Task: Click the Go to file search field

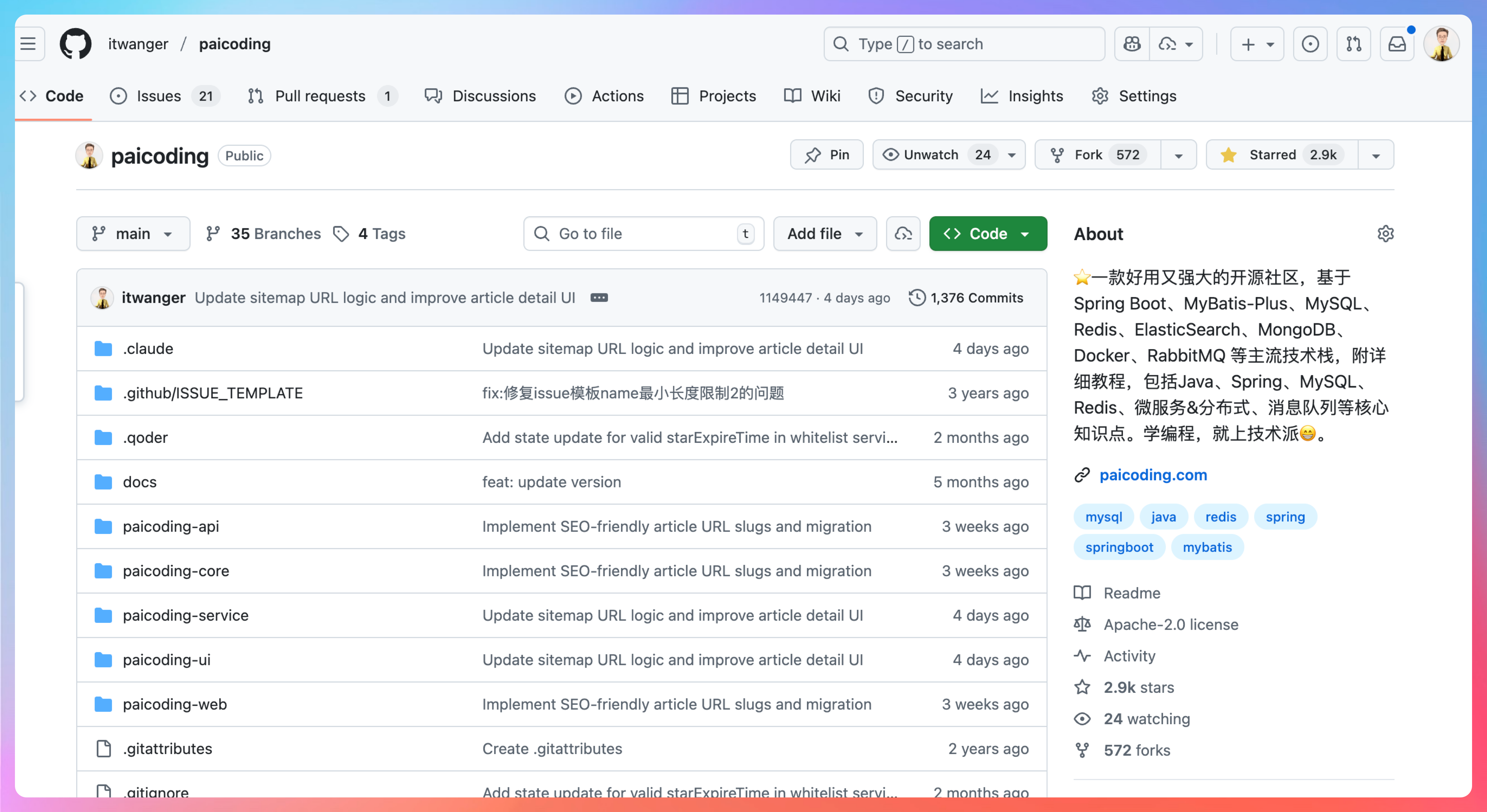Action: (643, 233)
